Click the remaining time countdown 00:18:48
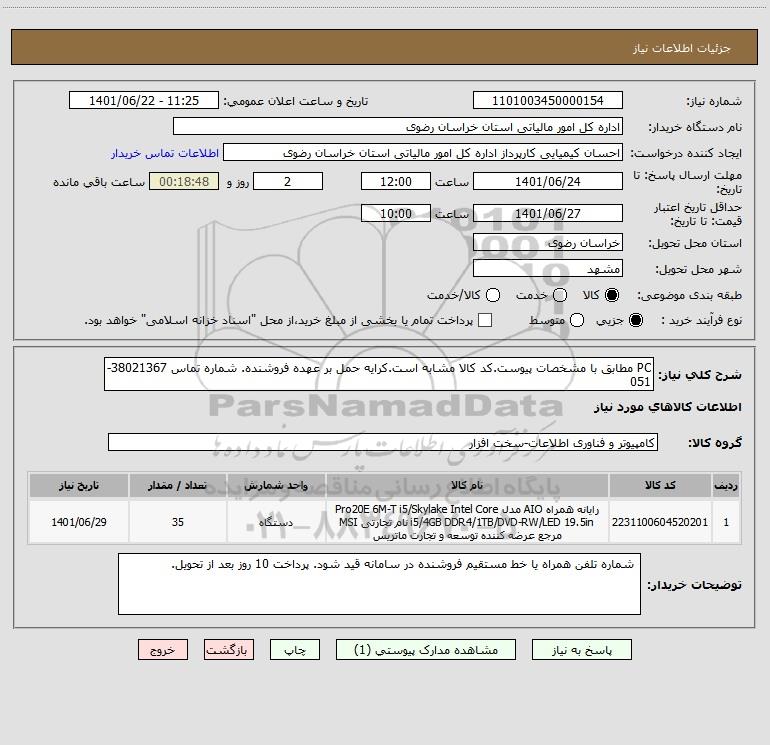The image size is (770, 745). point(184,181)
